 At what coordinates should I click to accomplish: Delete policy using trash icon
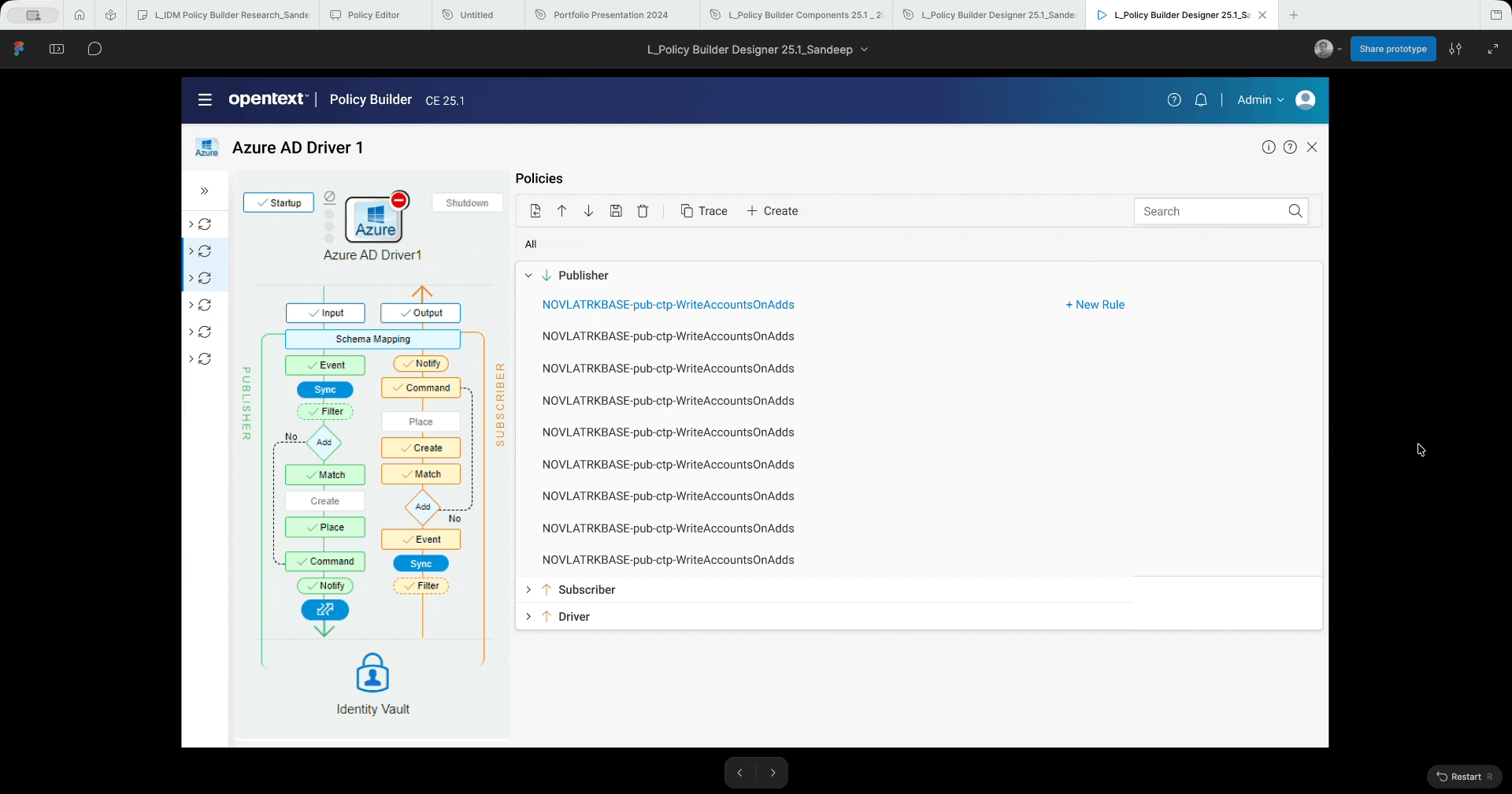pos(643,211)
